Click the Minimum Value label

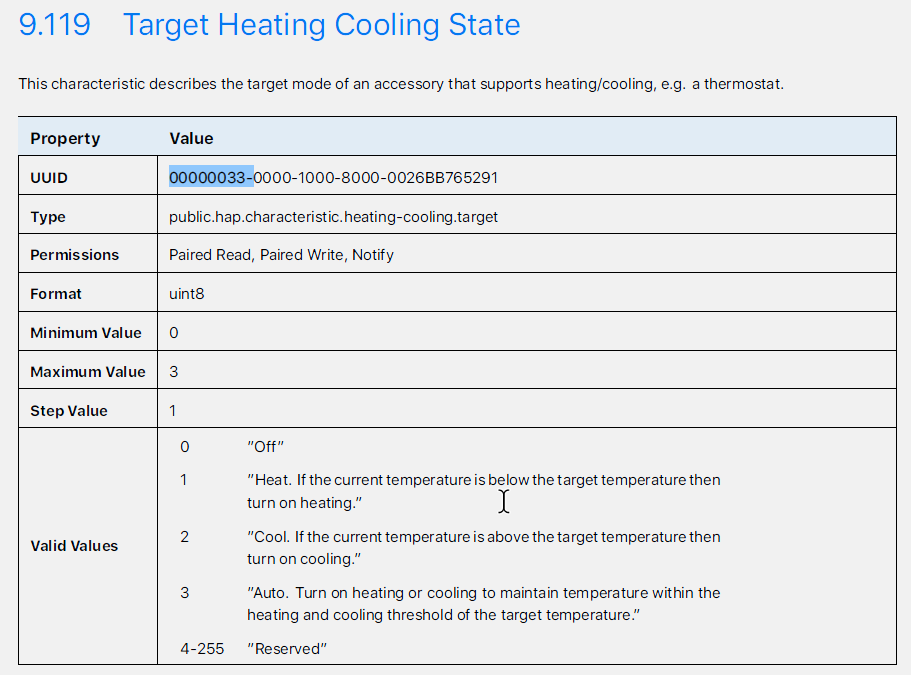pyautogui.click(x=86, y=333)
